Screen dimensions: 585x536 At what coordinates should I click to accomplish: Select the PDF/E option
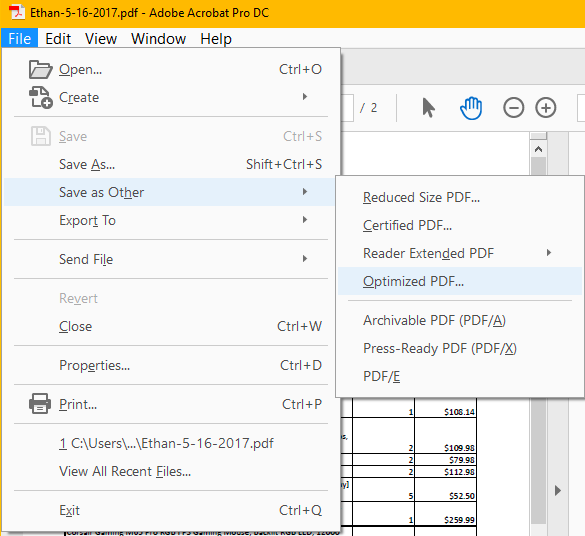pos(460,376)
